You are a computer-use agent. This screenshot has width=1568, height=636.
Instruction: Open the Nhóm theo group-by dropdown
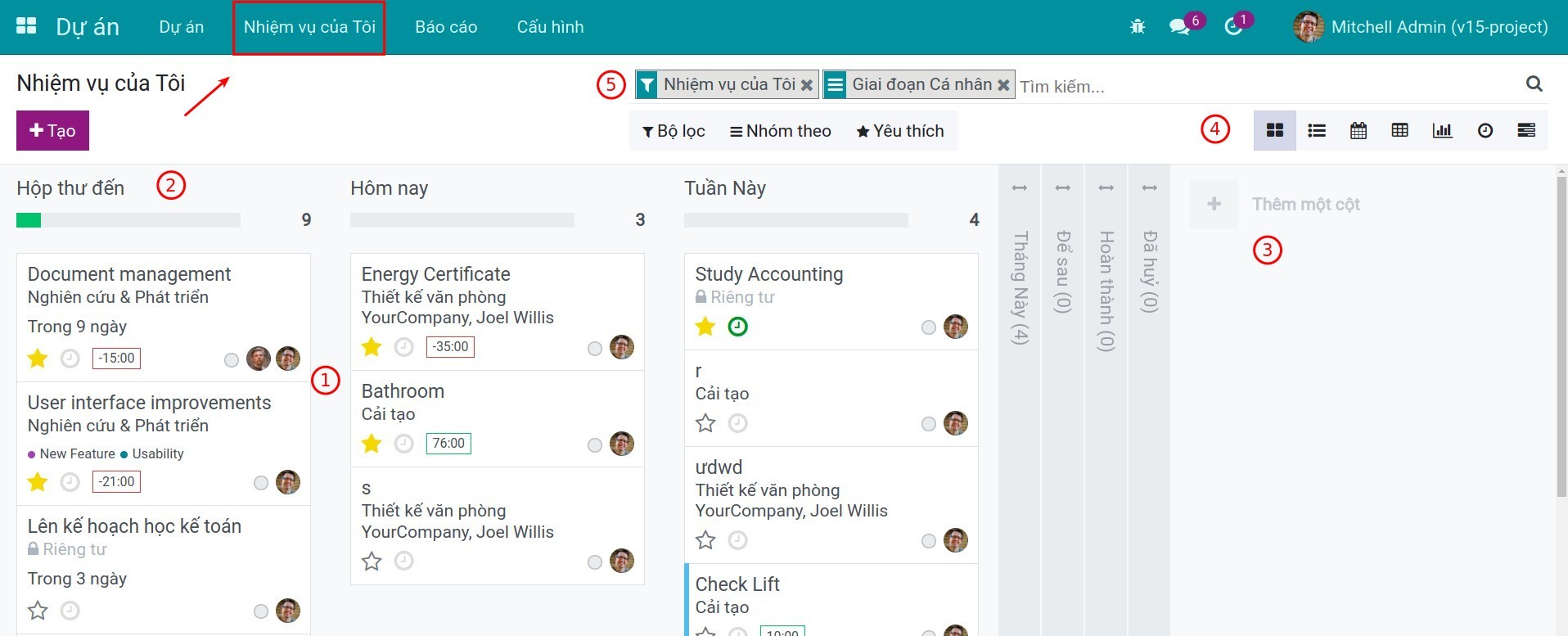click(781, 131)
